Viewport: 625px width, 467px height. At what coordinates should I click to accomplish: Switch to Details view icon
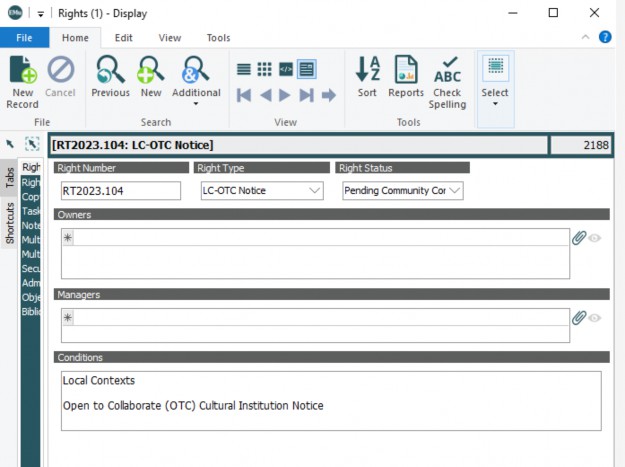[307, 69]
